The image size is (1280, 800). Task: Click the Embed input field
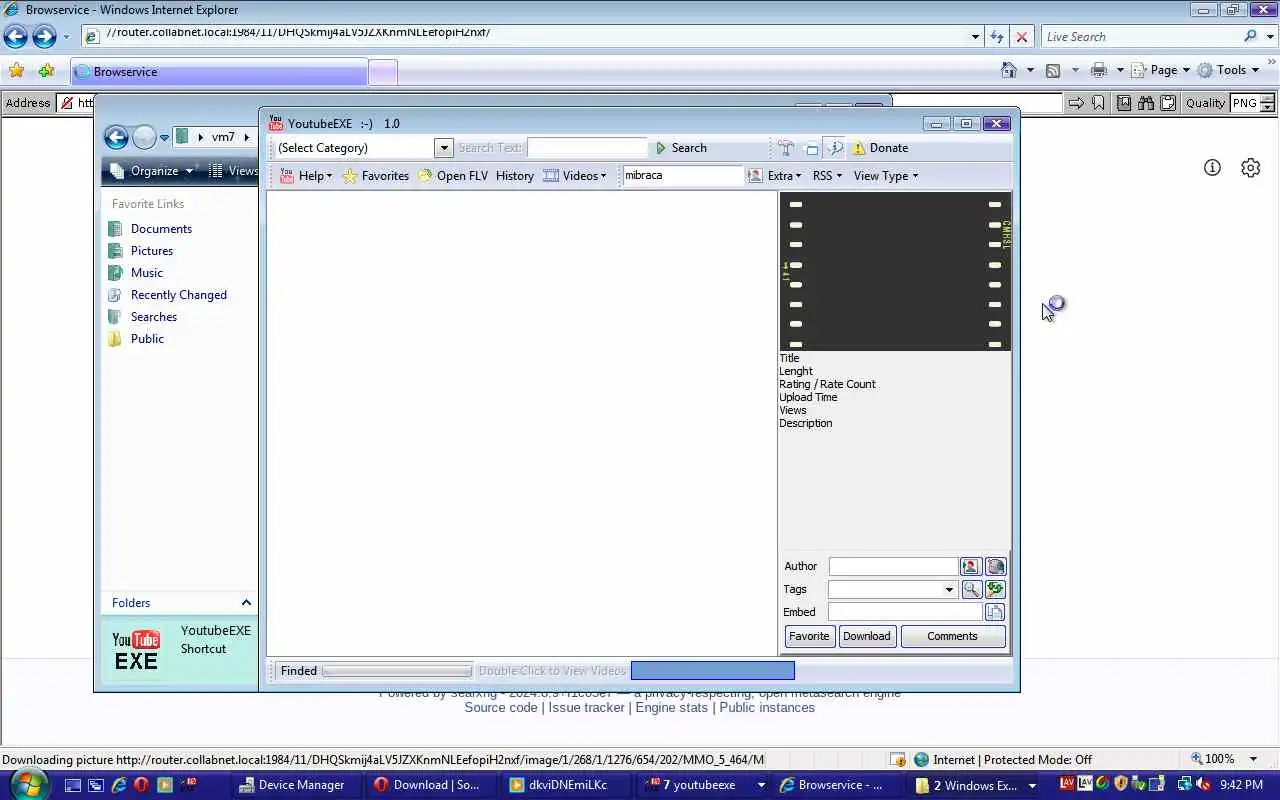point(905,612)
